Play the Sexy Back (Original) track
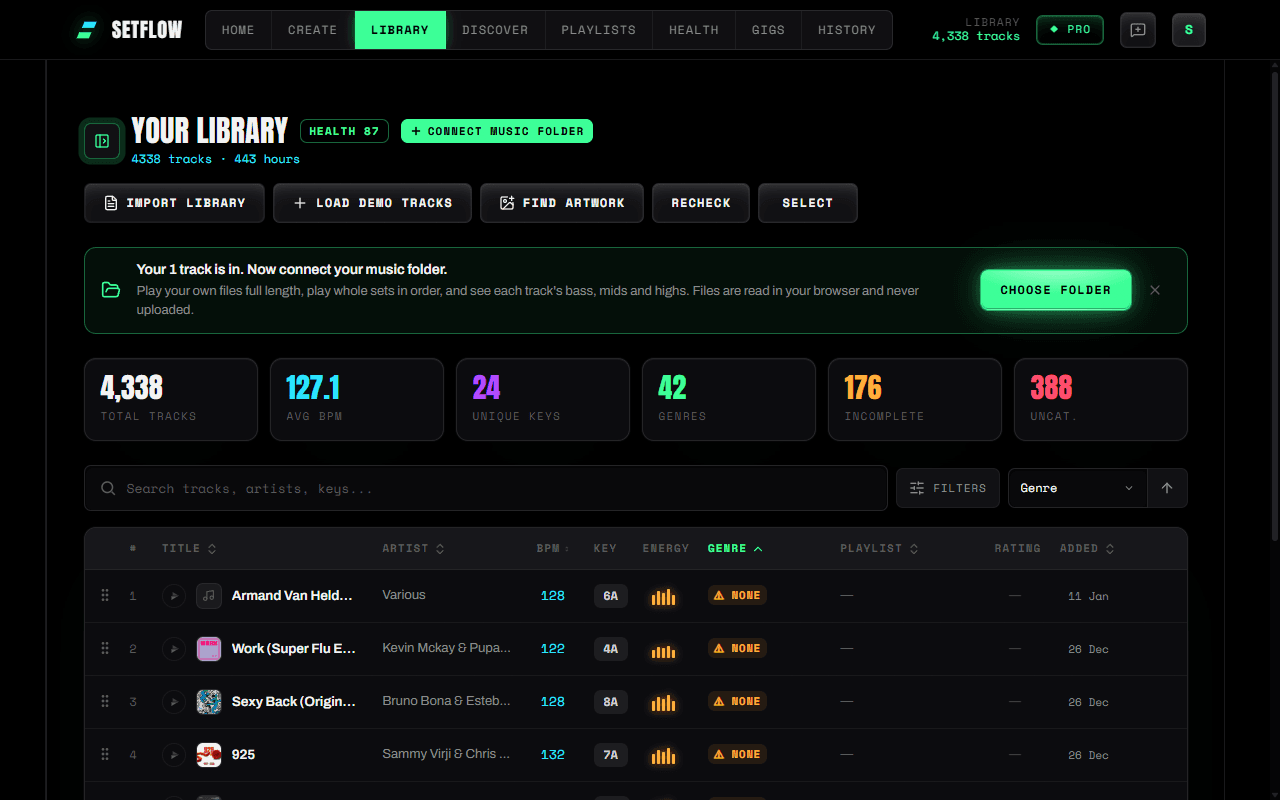This screenshot has width=1280, height=800. [x=174, y=702]
